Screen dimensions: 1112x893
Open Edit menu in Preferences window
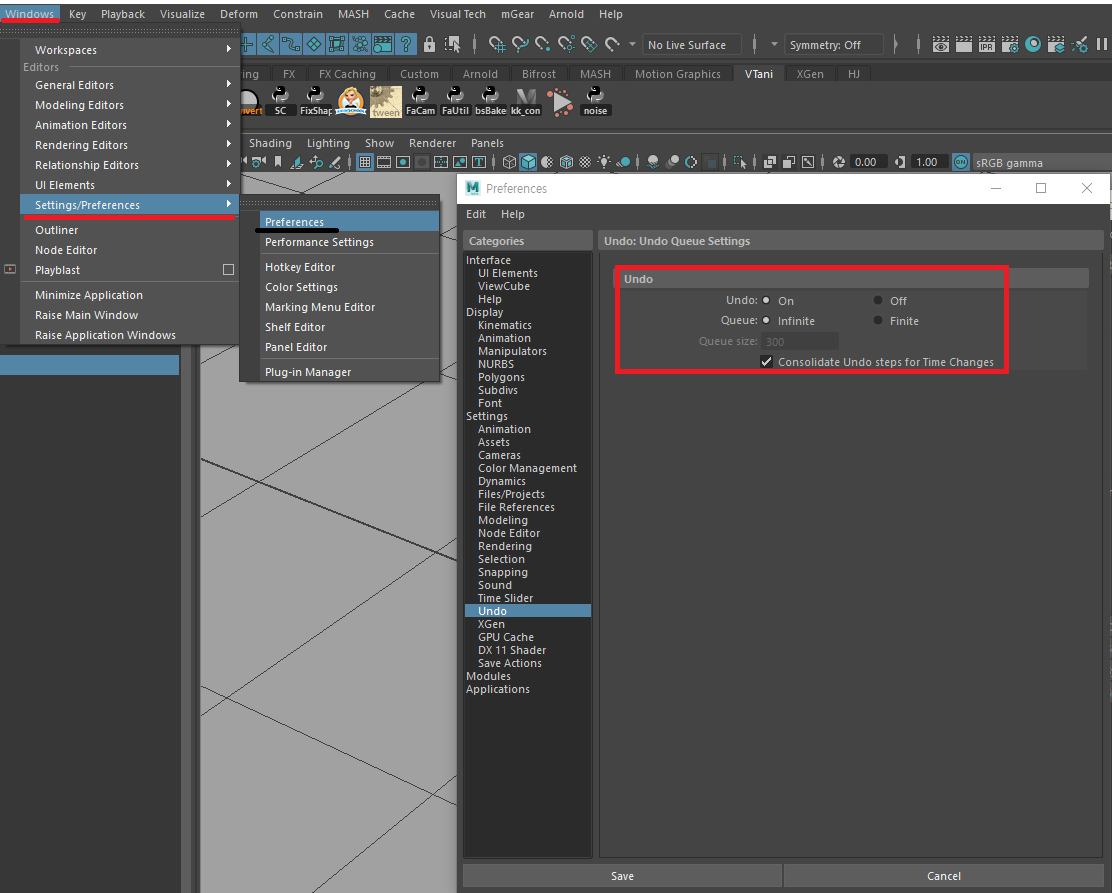click(476, 214)
